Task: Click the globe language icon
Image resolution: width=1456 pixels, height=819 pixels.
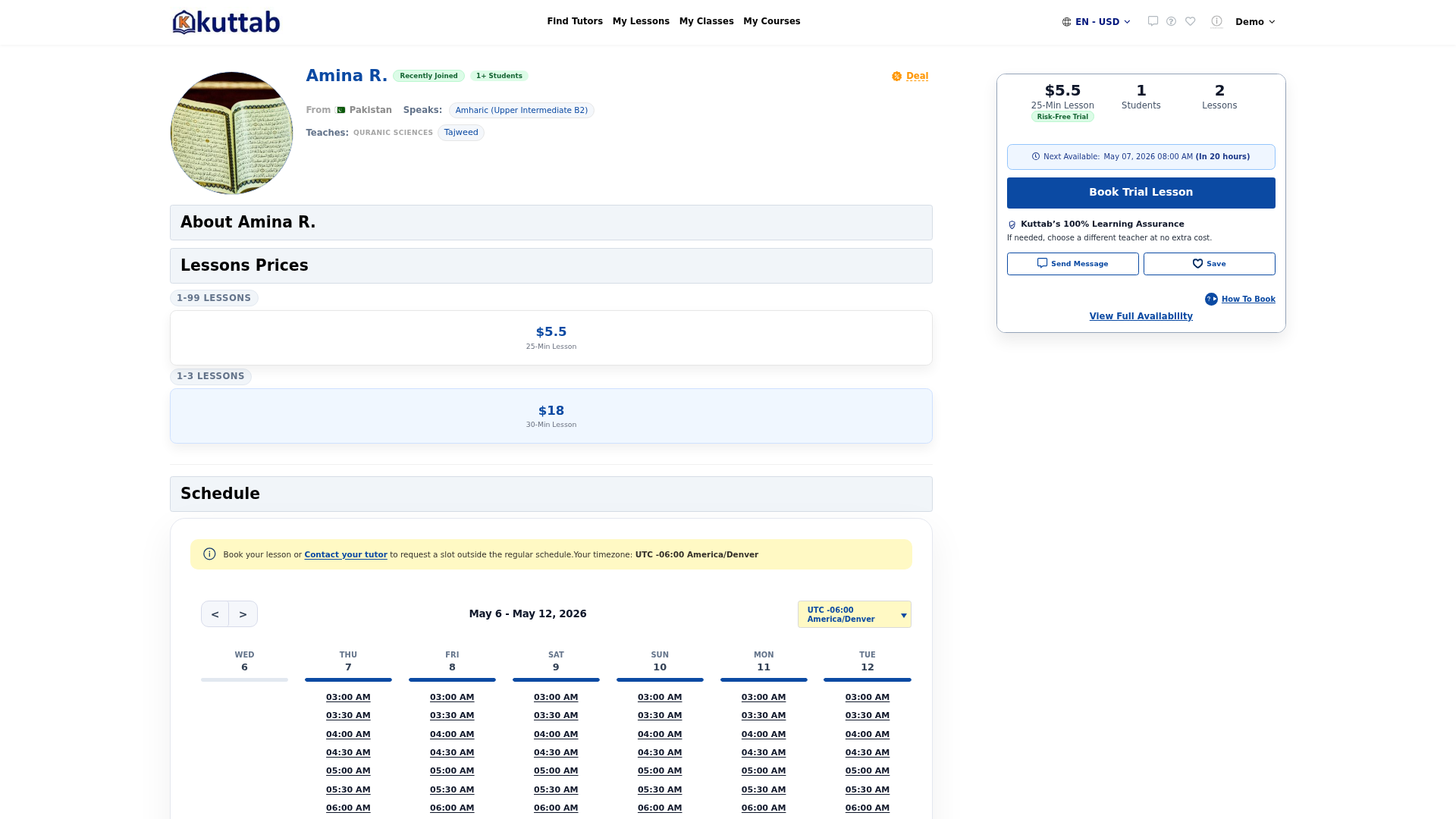Action: pyautogui.click(x=1067, y=22)
